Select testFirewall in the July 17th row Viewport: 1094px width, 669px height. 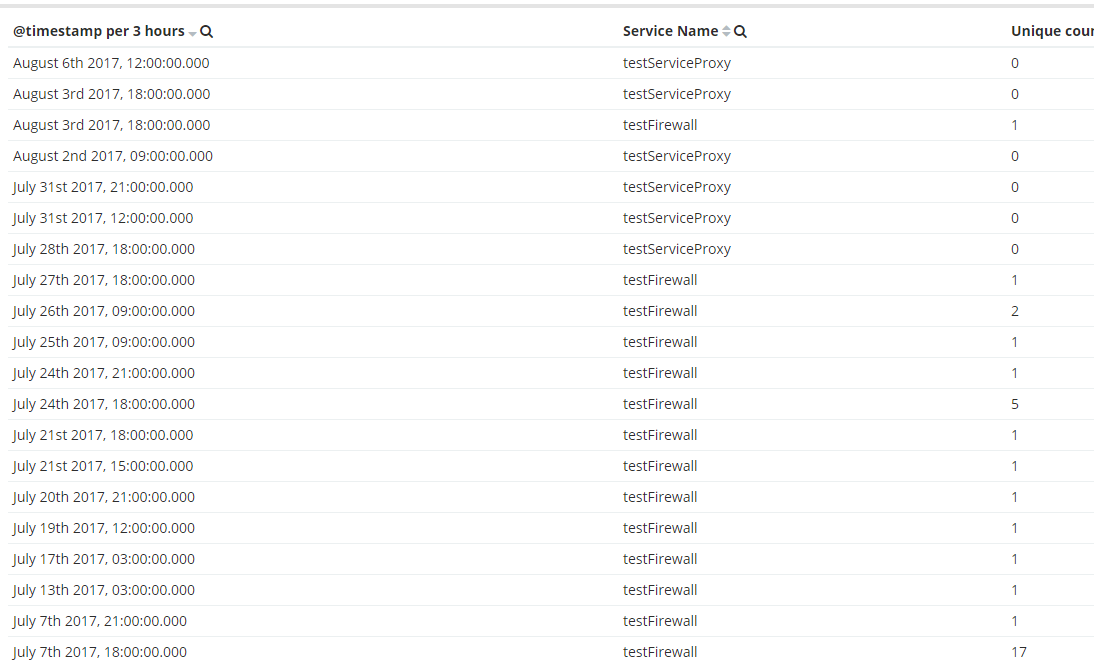[x=660, y=559]
